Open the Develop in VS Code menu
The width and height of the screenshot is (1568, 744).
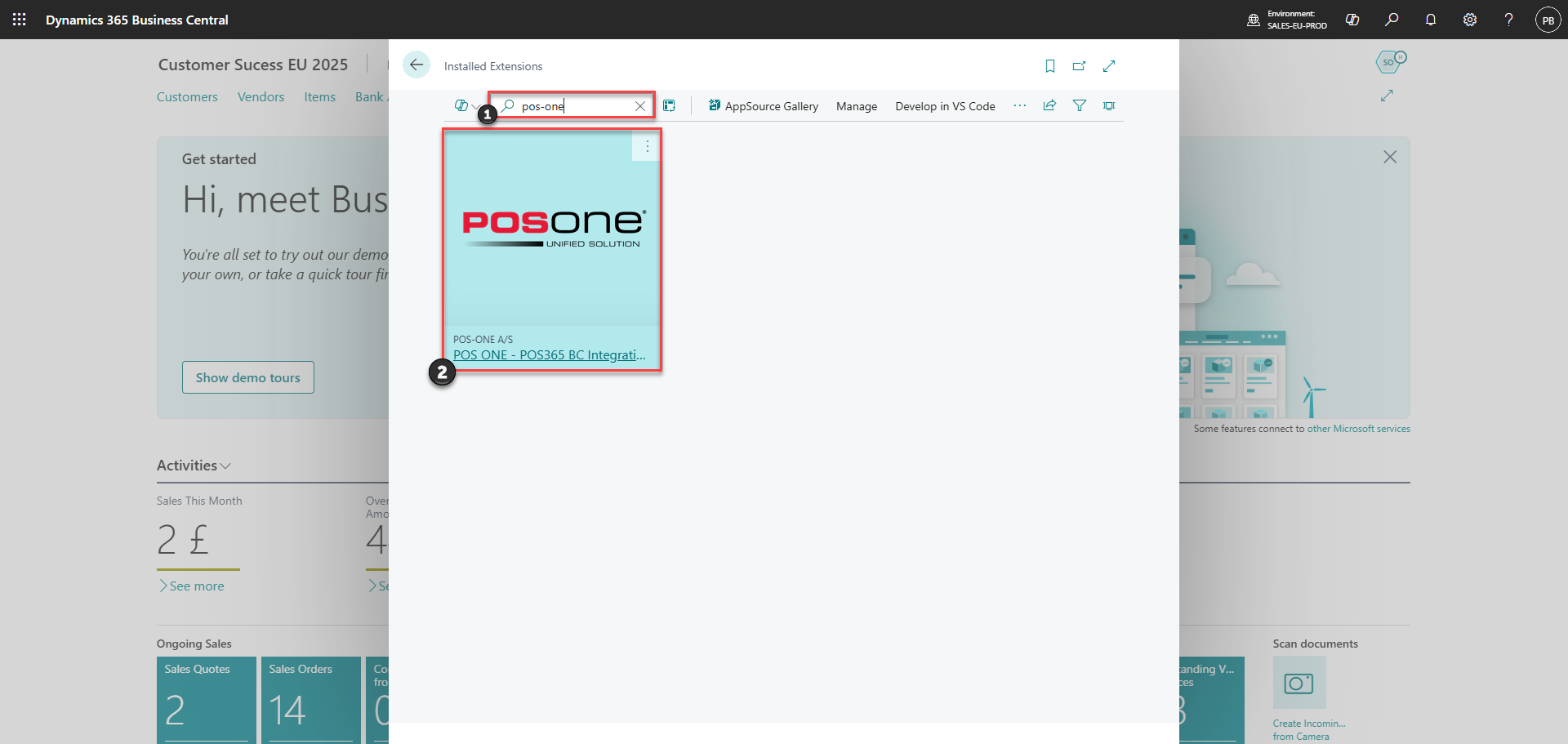[x=945, y=106]
